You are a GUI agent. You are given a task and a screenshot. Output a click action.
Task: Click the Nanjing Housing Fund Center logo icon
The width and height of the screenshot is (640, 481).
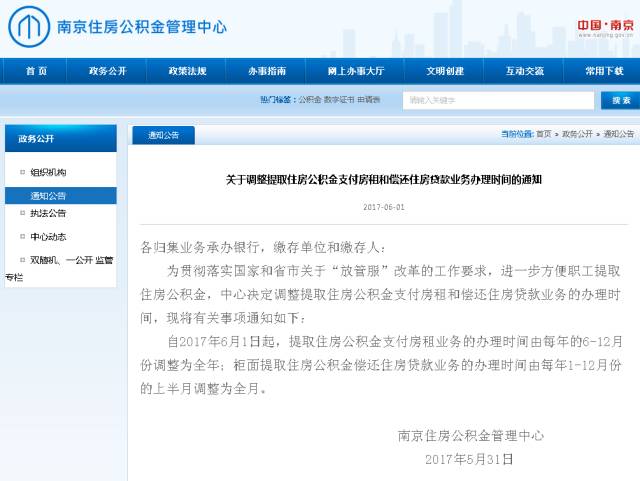[x=29, y=27]
